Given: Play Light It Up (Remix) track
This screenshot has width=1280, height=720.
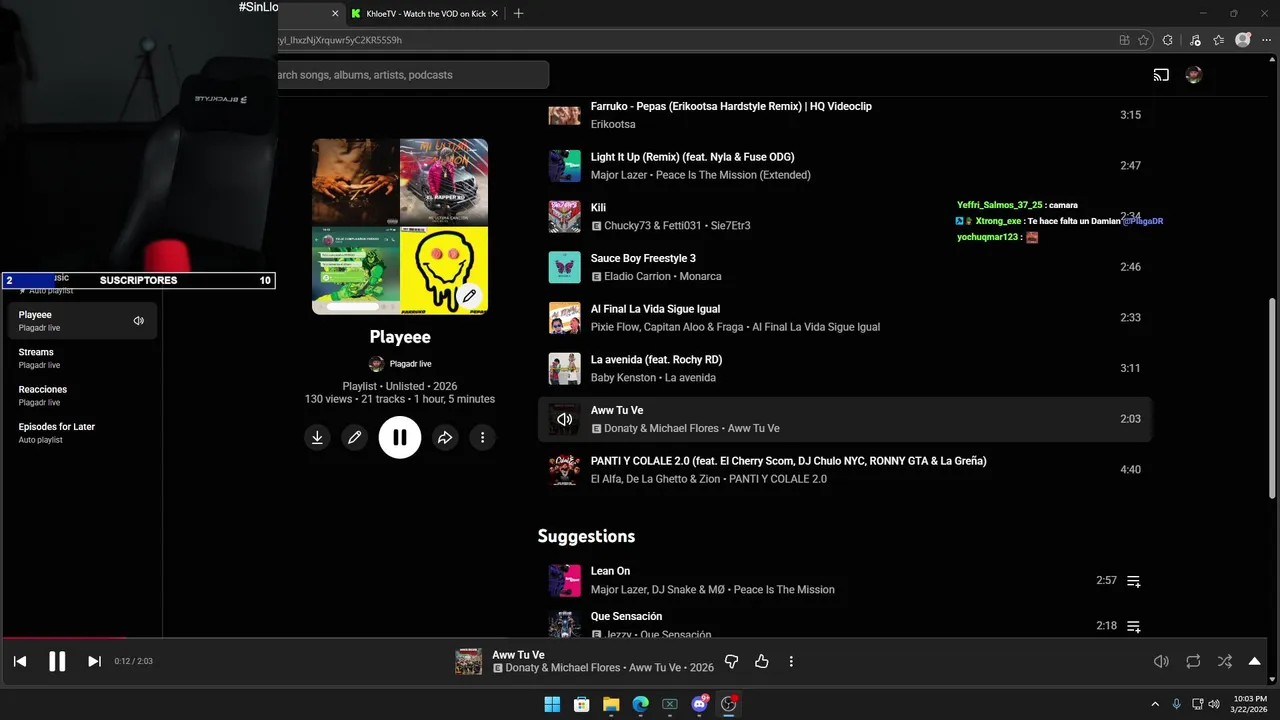Looking at the screenshot, I should pos(693,157).
